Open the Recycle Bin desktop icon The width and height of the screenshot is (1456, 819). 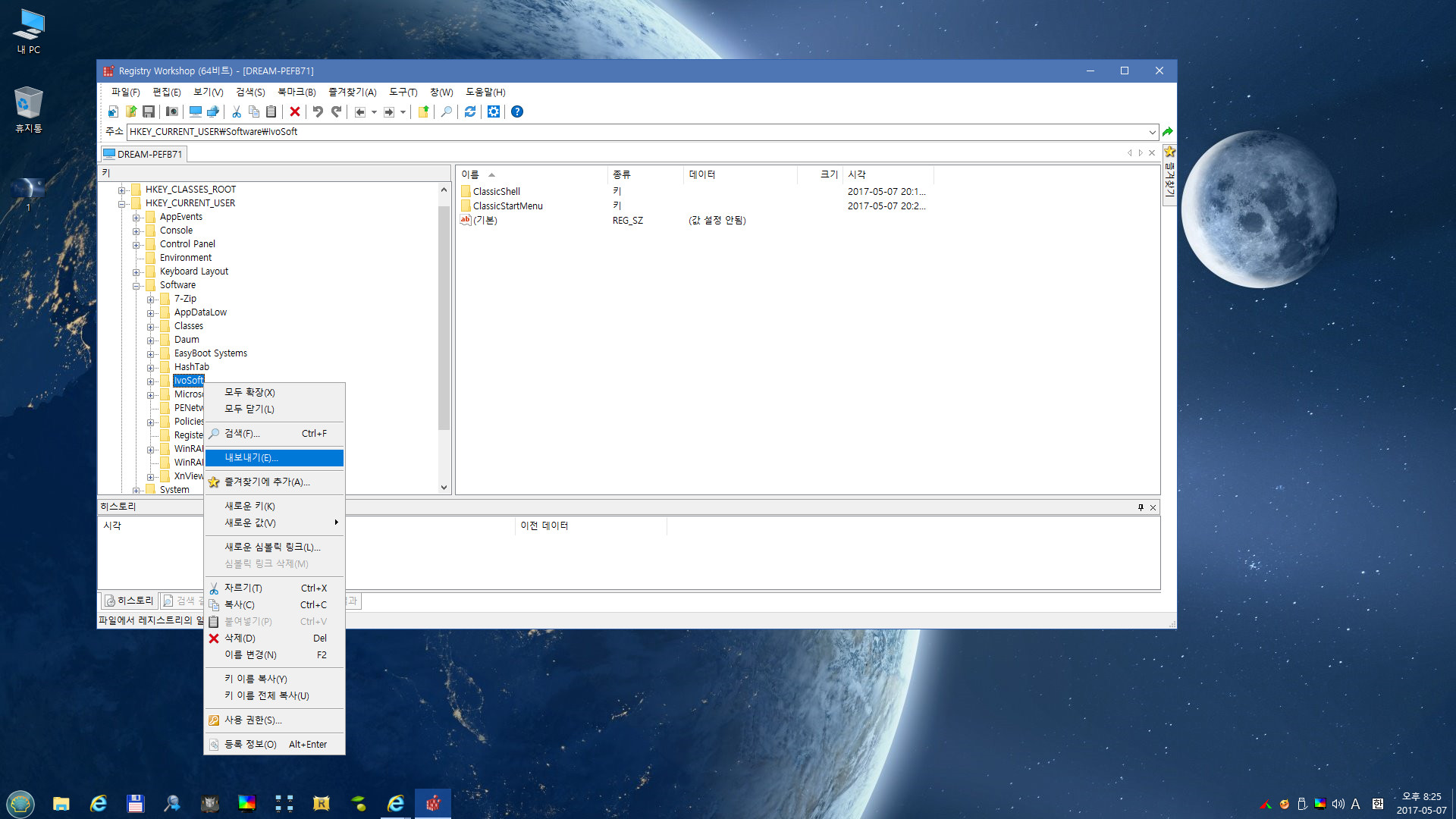point(28,110)
